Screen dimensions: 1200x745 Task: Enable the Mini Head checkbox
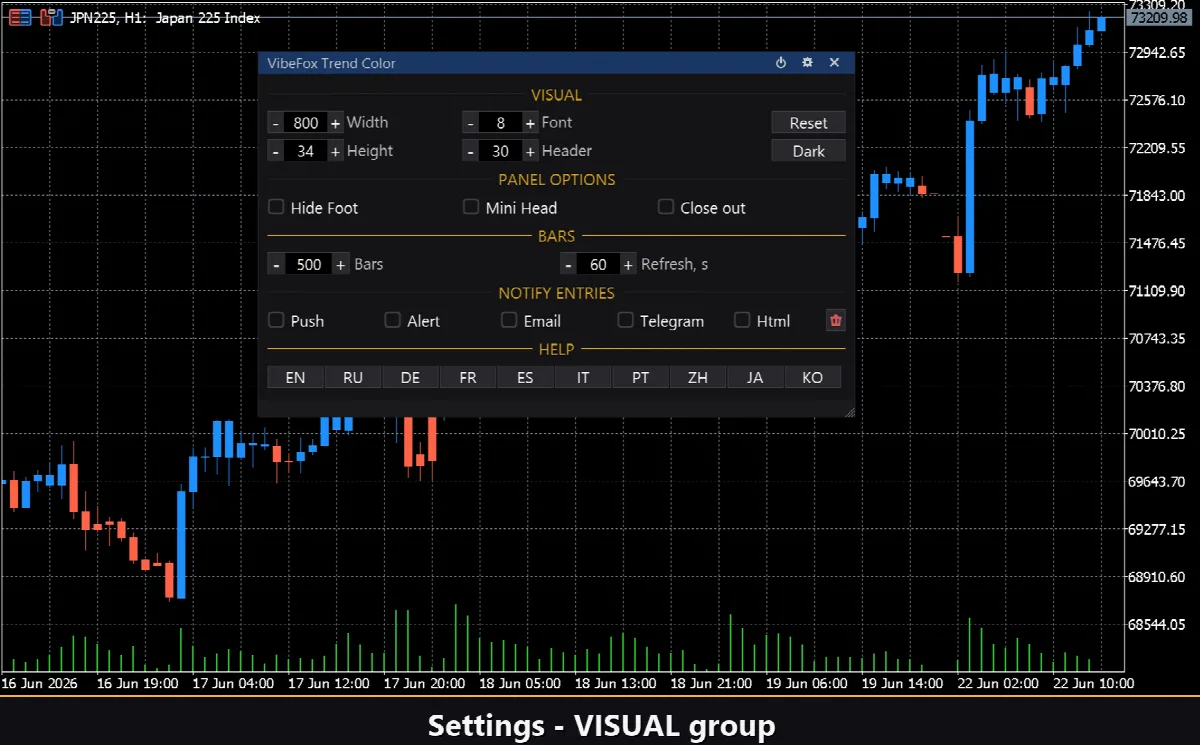pyautogui.click(x=471, y=207)
